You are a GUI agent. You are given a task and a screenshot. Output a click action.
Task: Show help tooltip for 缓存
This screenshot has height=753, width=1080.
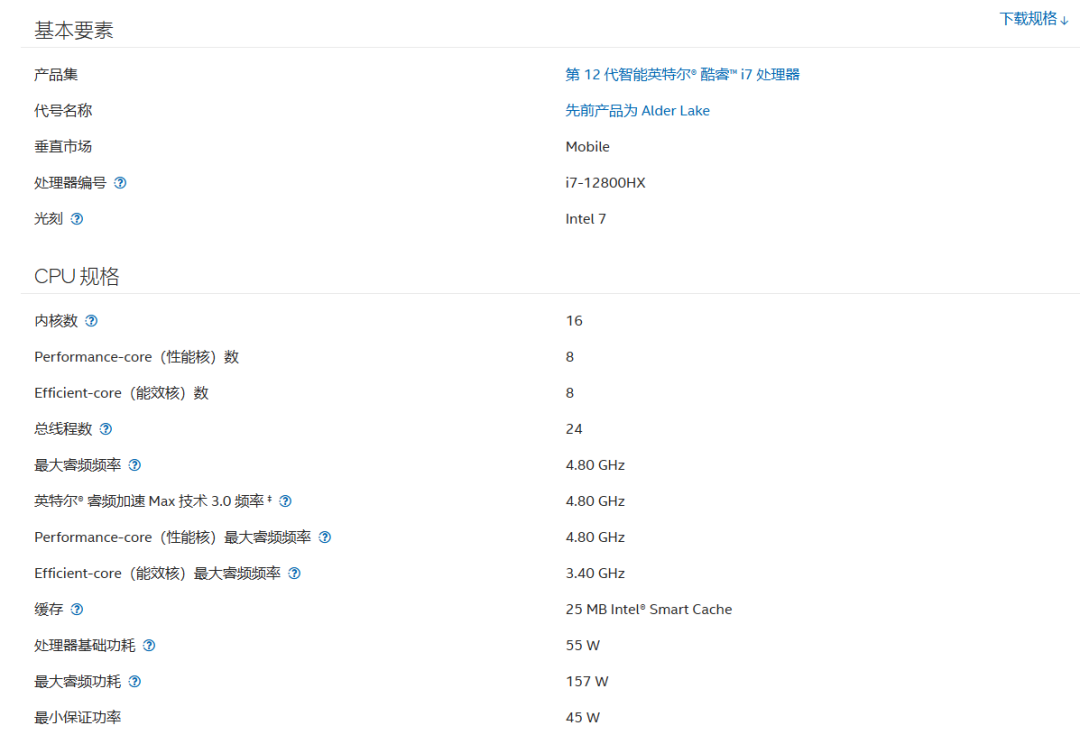[77, 609]
